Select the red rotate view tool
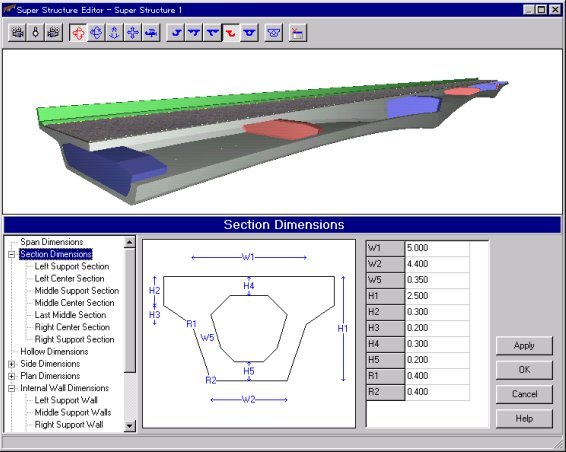The width and height of the screenshot is (566, 452). click(x=78, y=33)
